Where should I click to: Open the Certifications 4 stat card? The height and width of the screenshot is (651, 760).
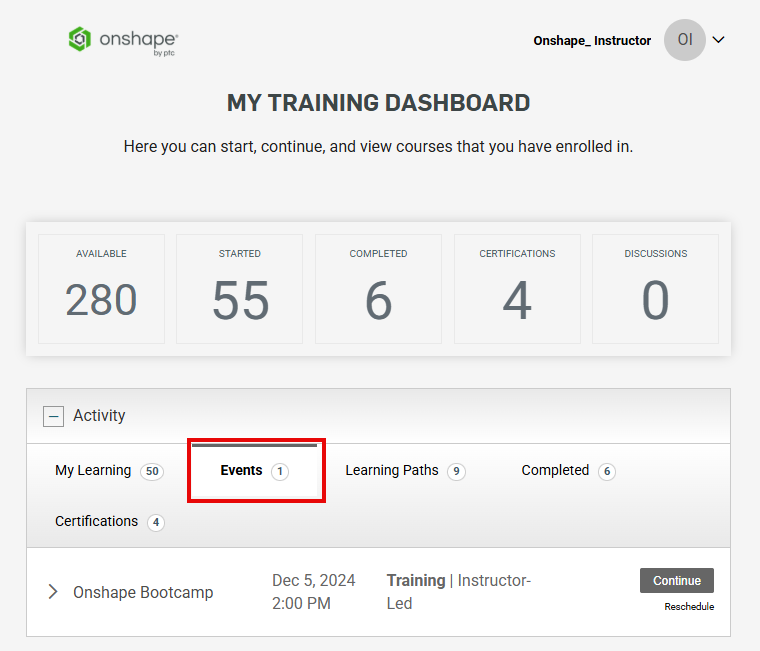click(x=517, y=289)
